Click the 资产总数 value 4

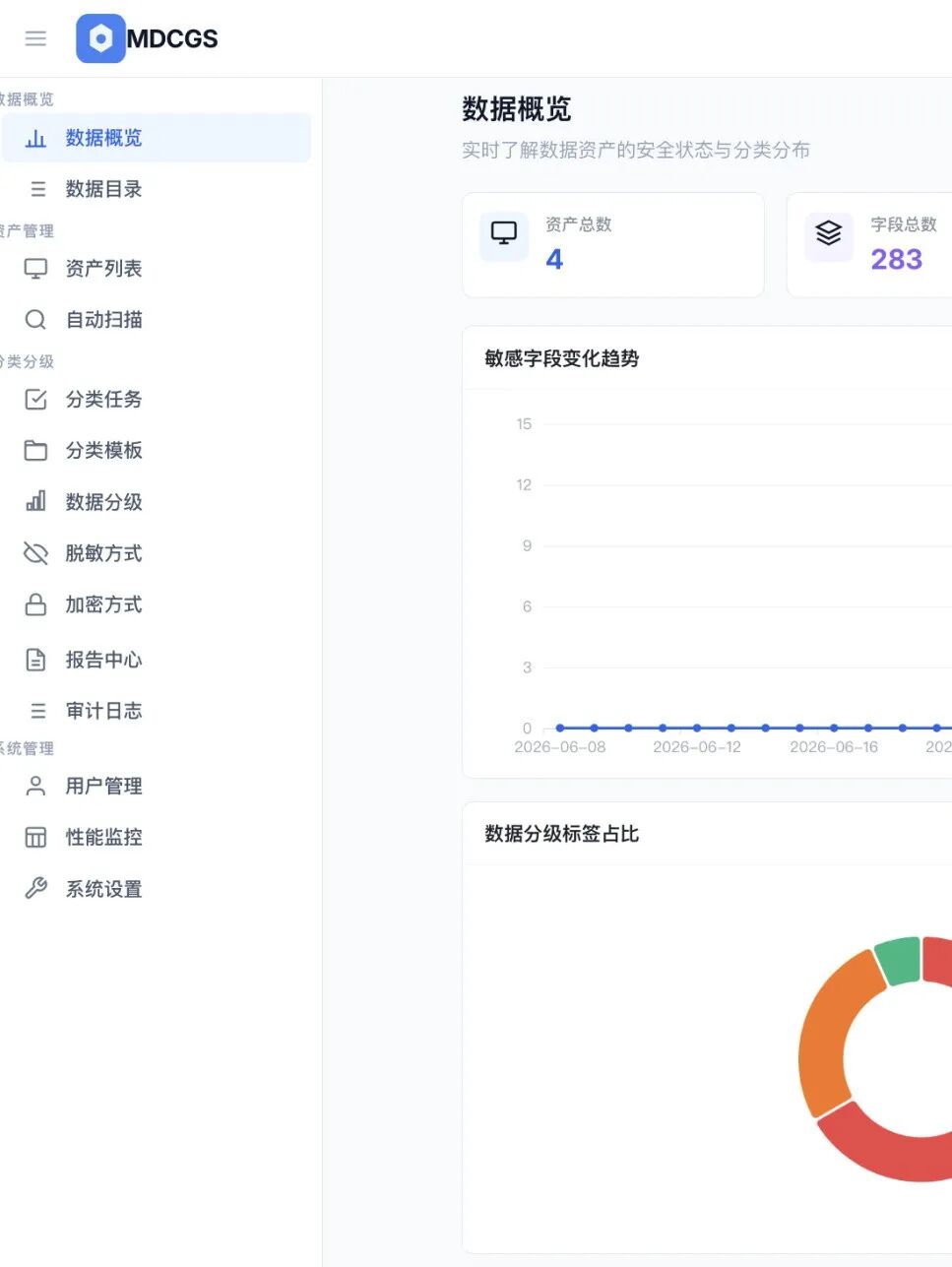point(554,259)
